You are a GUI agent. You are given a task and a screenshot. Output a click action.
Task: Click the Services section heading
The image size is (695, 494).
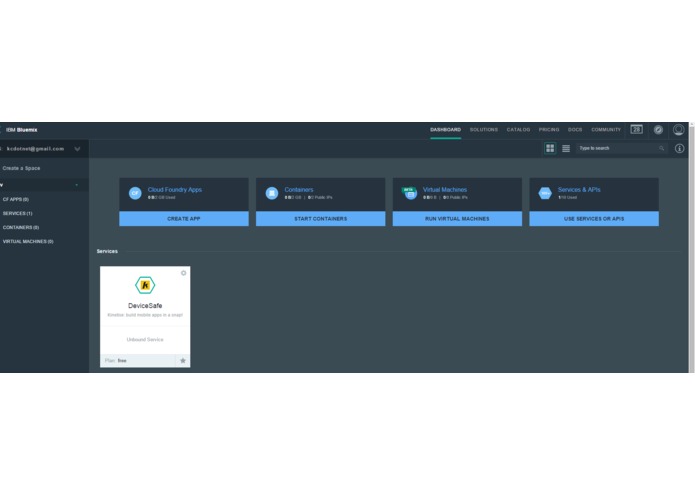(x=107, y=251)
